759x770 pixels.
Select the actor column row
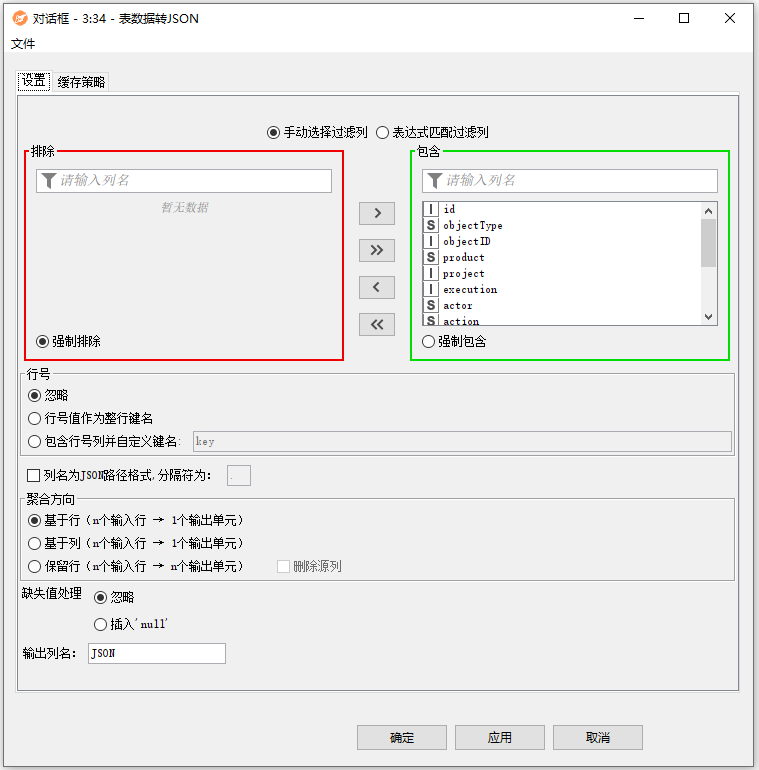(x=562, y=305)
